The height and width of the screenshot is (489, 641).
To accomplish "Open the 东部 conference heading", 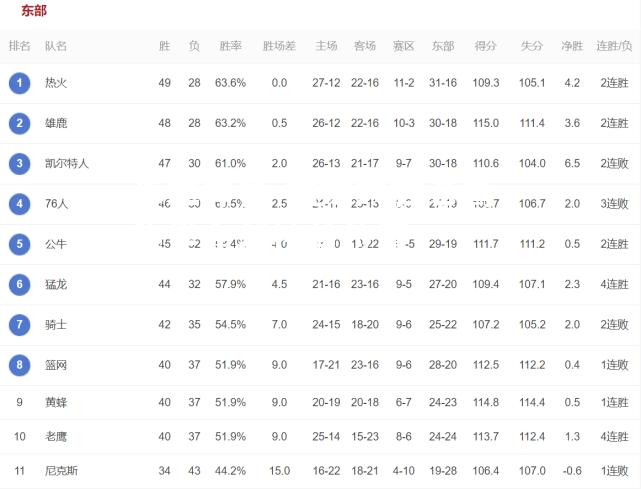I will tap(34, 10).
